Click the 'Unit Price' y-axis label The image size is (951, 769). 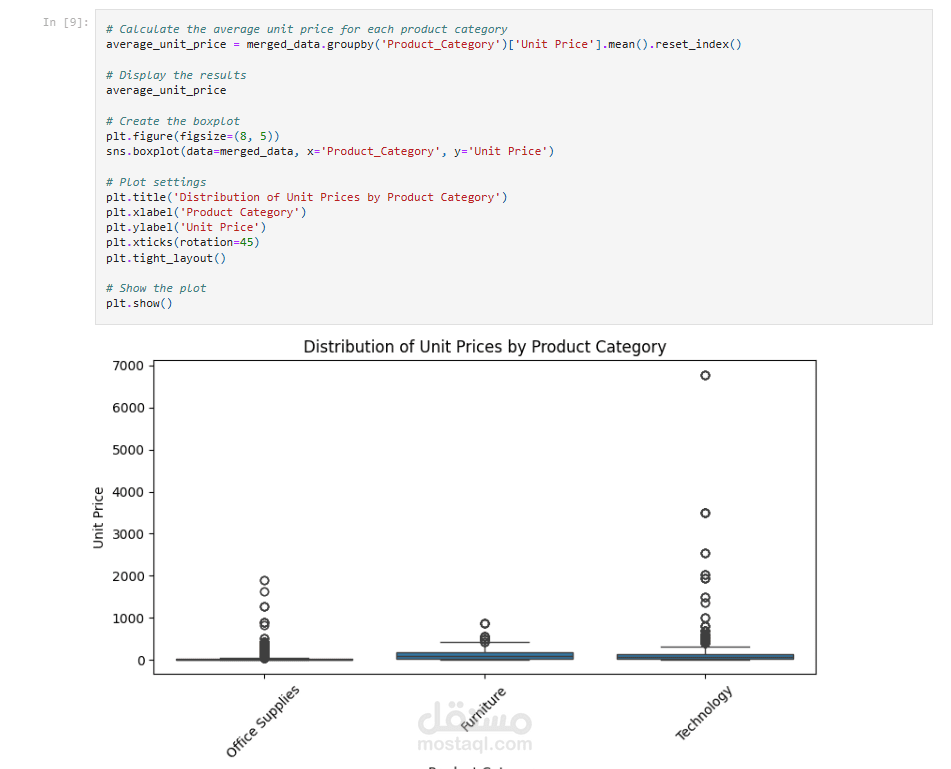pos(98,517)
